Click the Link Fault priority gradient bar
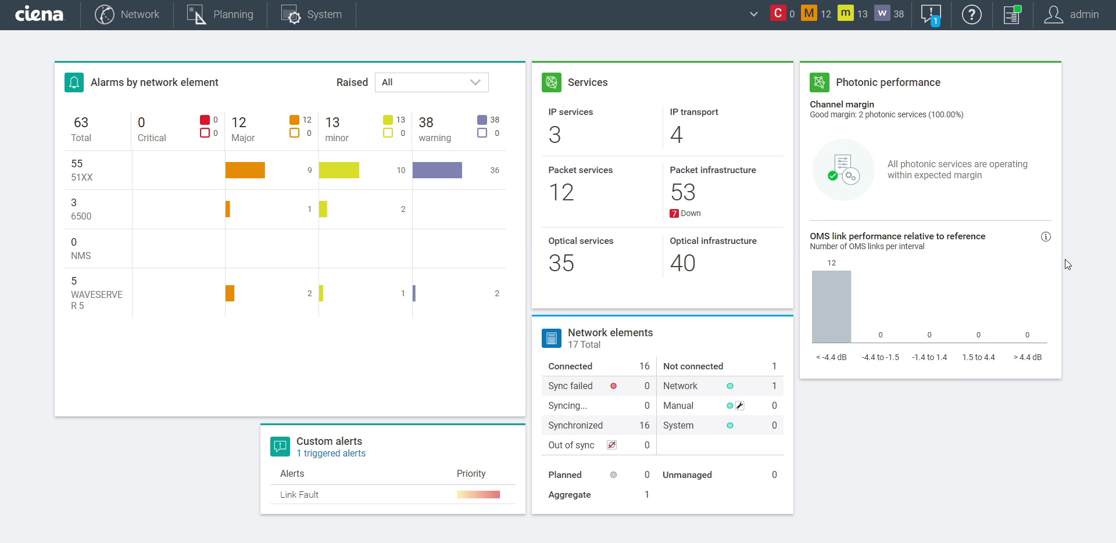This screenshot has width=1116, height=543. tap(478, 495)
